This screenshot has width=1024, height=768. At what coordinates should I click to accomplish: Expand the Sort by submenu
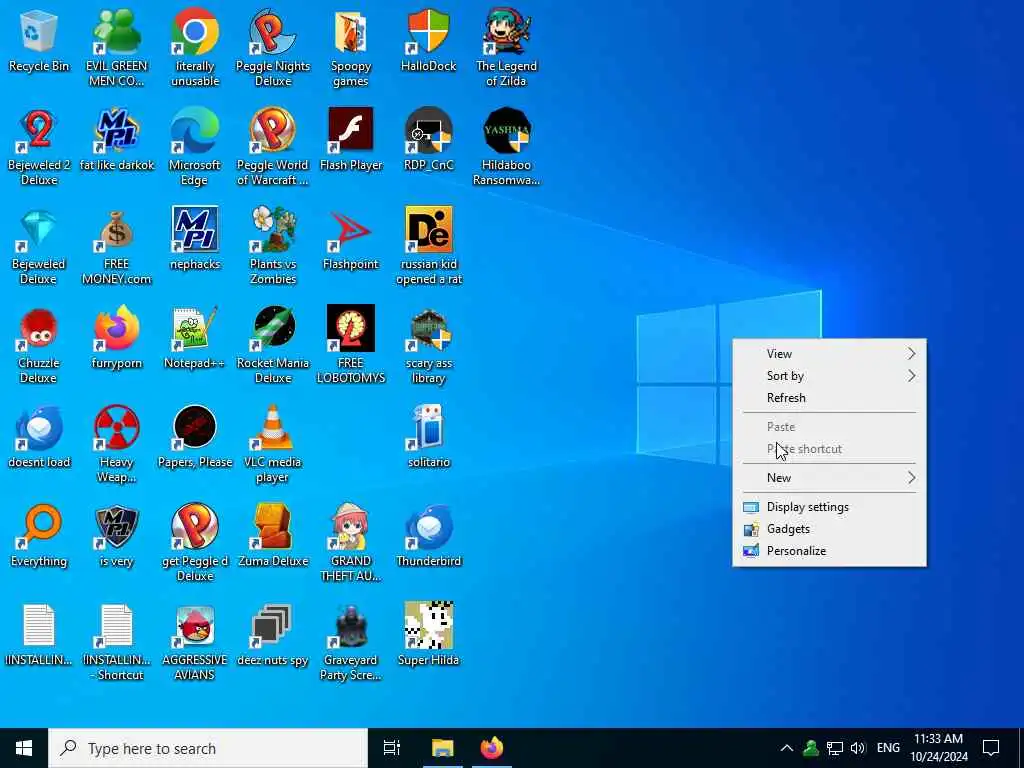[829, 376]
